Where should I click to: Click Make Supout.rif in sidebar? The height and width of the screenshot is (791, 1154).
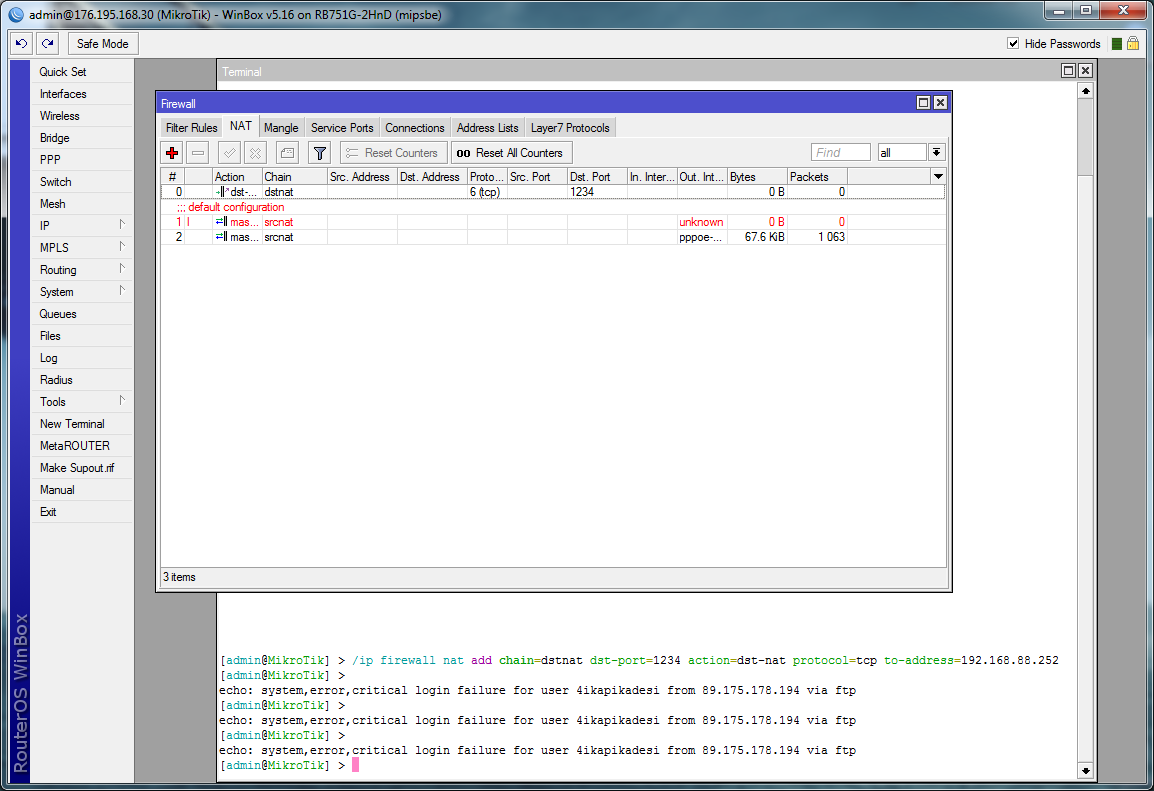82,468
